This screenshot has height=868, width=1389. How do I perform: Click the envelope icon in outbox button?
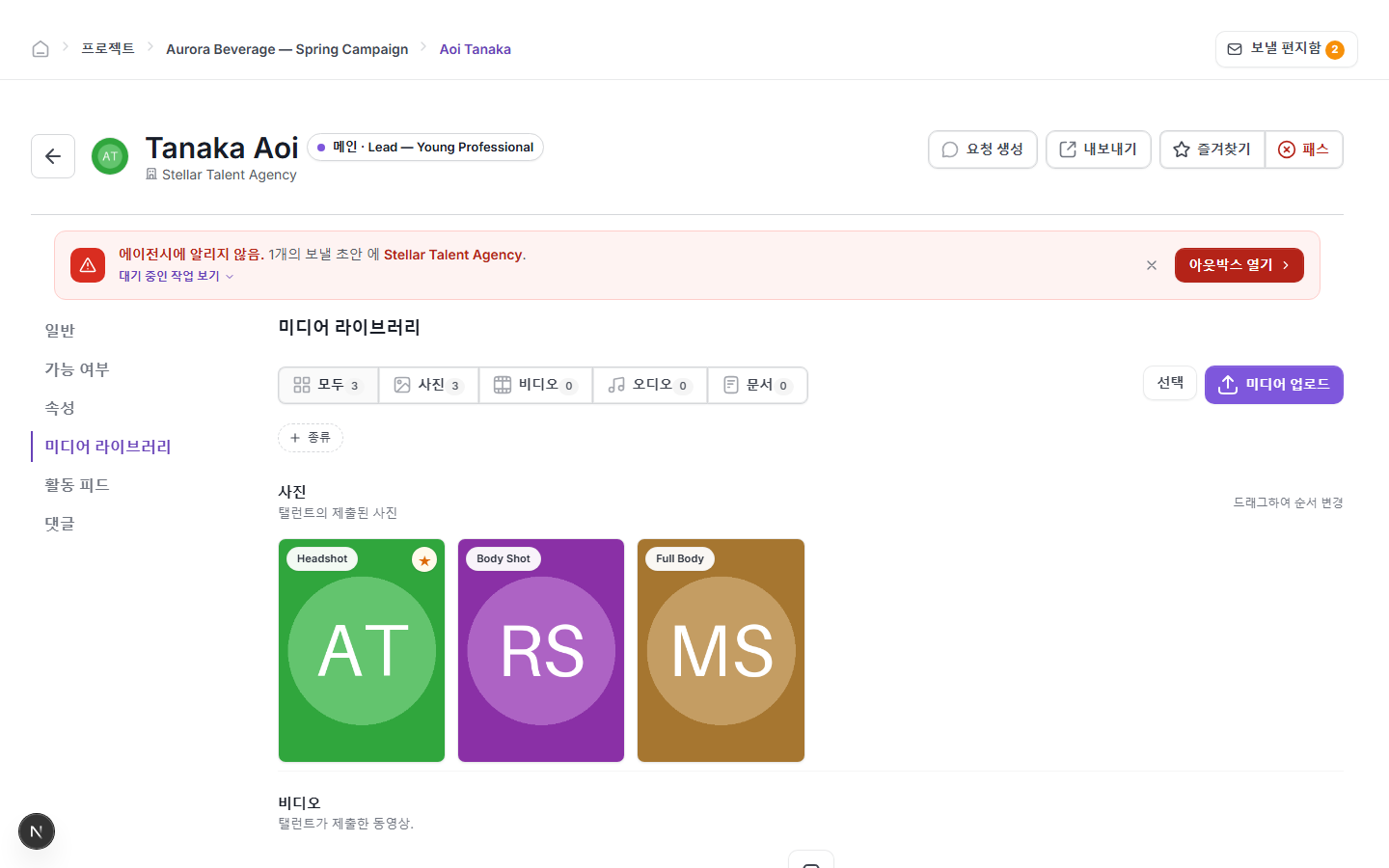tap(1235, 49)
